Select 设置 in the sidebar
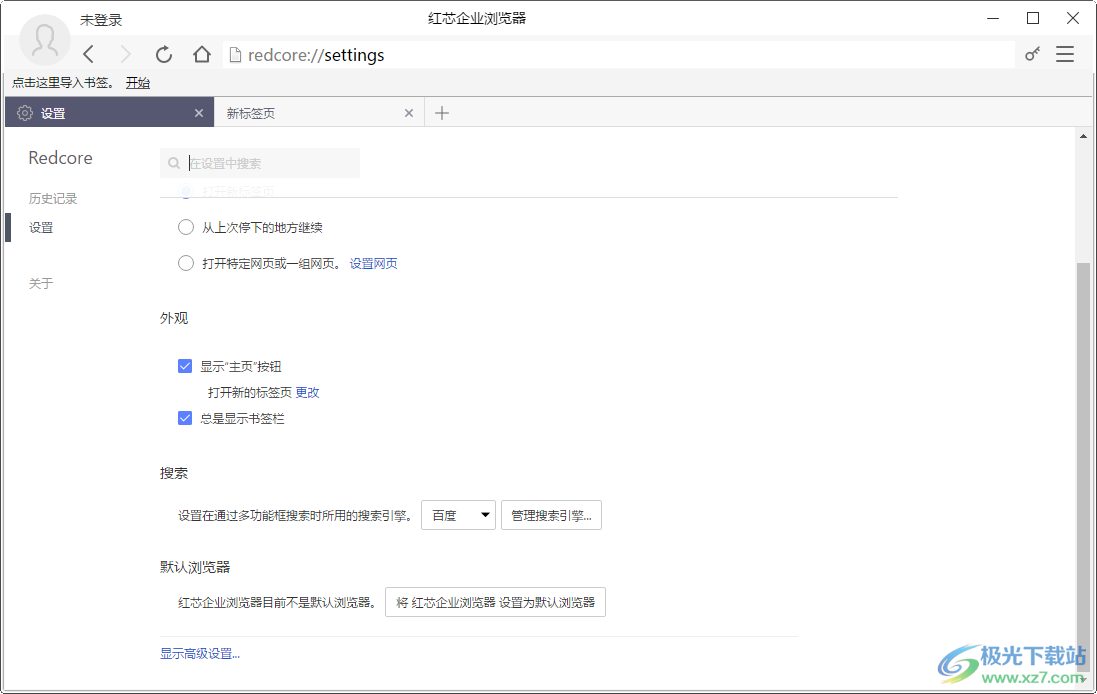 pyautogui.click(x=41, y=227)
